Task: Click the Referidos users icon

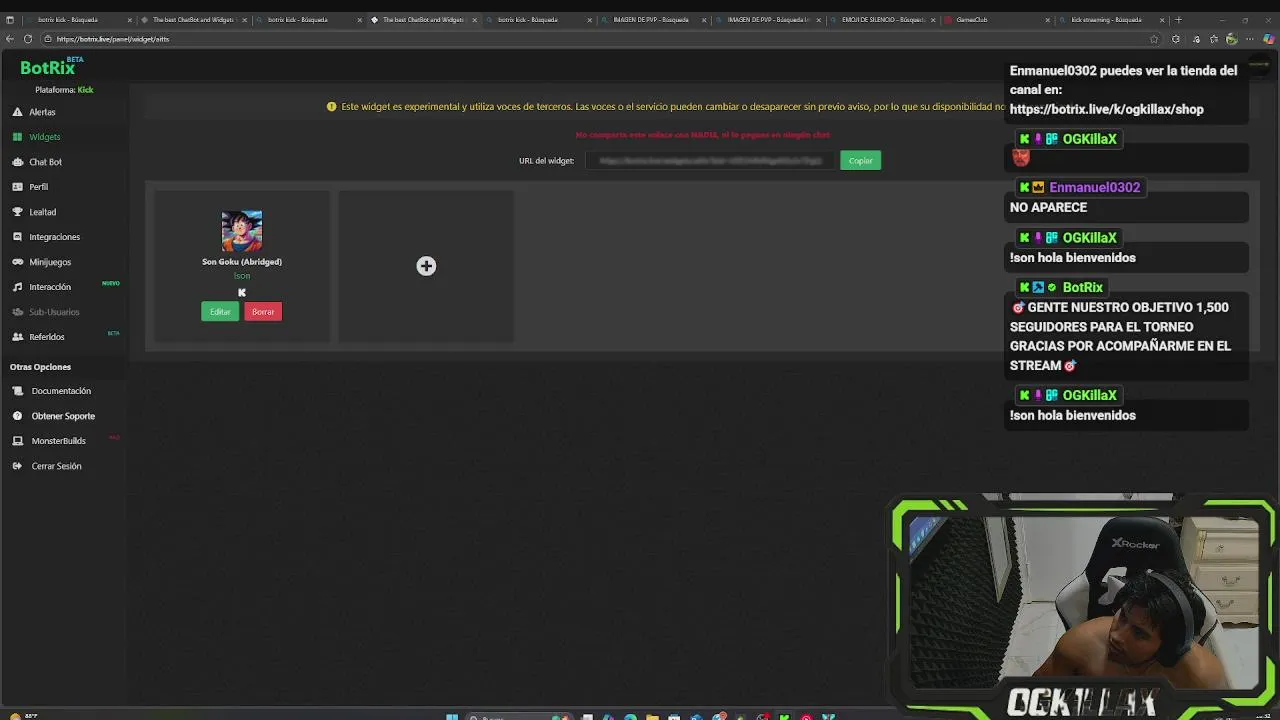Action: tap(18, 337)
